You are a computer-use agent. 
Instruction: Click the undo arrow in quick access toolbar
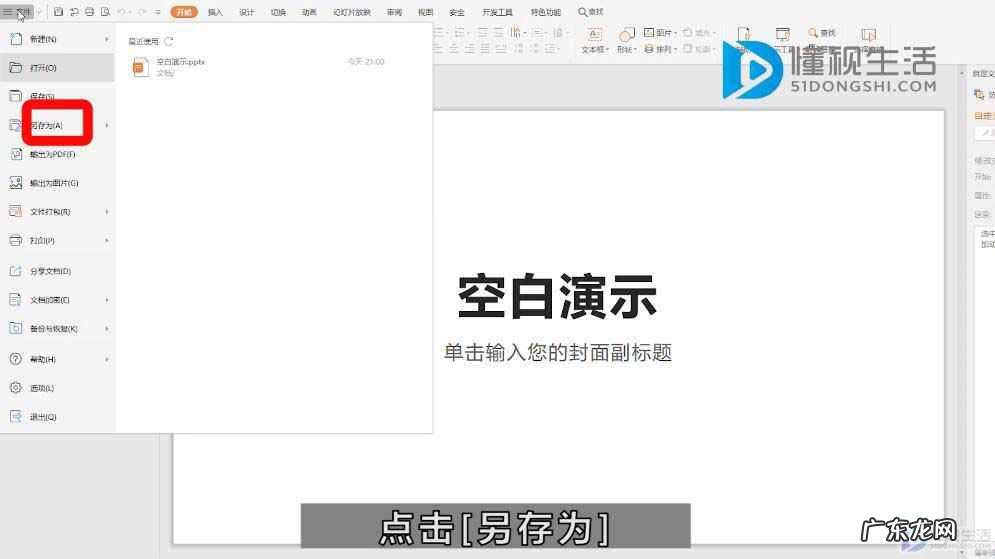point(121,11)
